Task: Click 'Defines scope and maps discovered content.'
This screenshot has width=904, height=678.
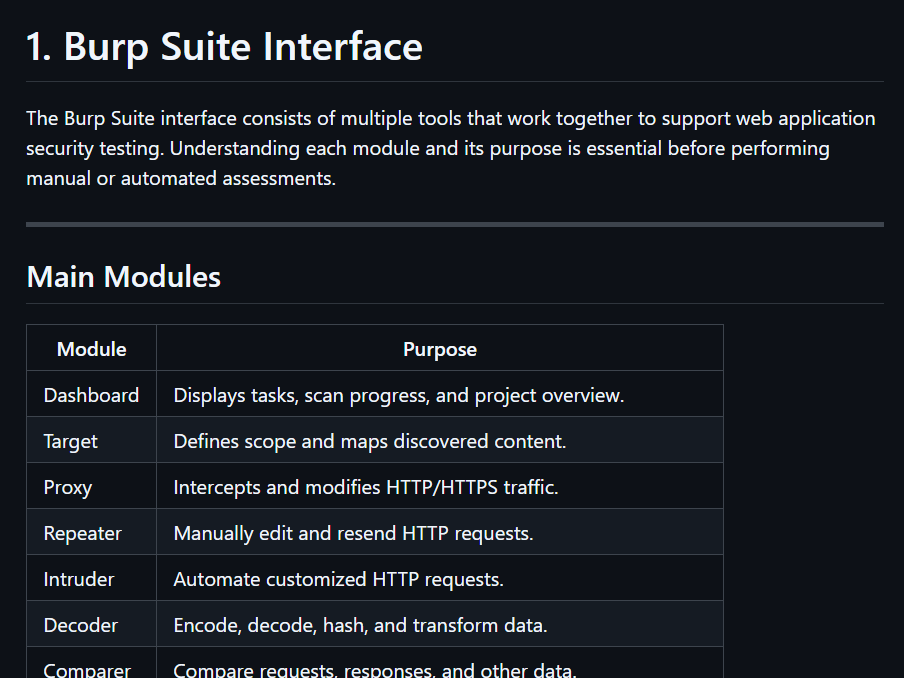Action: point(370,441)
